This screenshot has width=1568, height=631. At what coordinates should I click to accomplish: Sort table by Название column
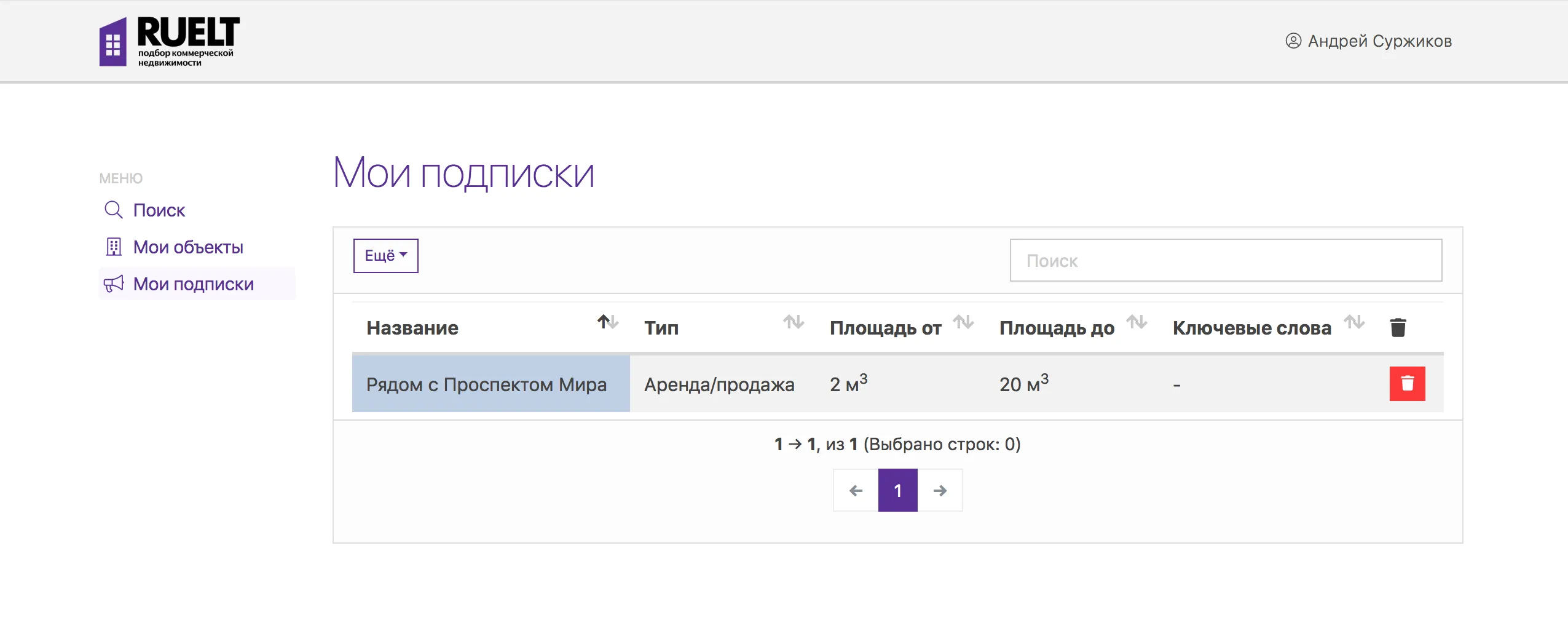[607, 322]
